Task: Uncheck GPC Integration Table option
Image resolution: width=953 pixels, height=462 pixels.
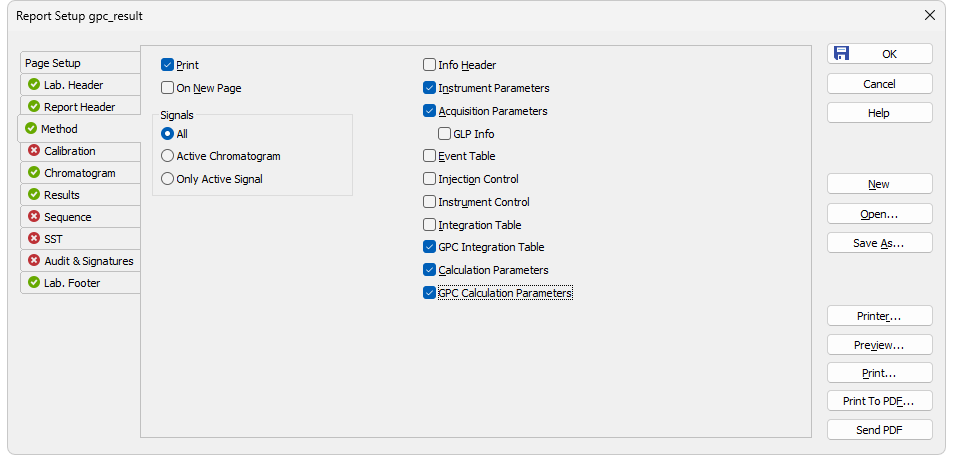Action: click(x=429, y=247)
